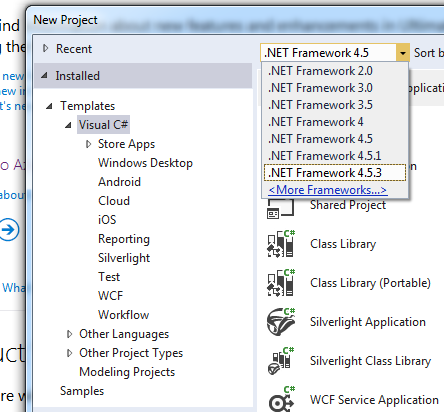Close the framework version dropdown arrow
The image size is (444, 412).
click(403, 53)
